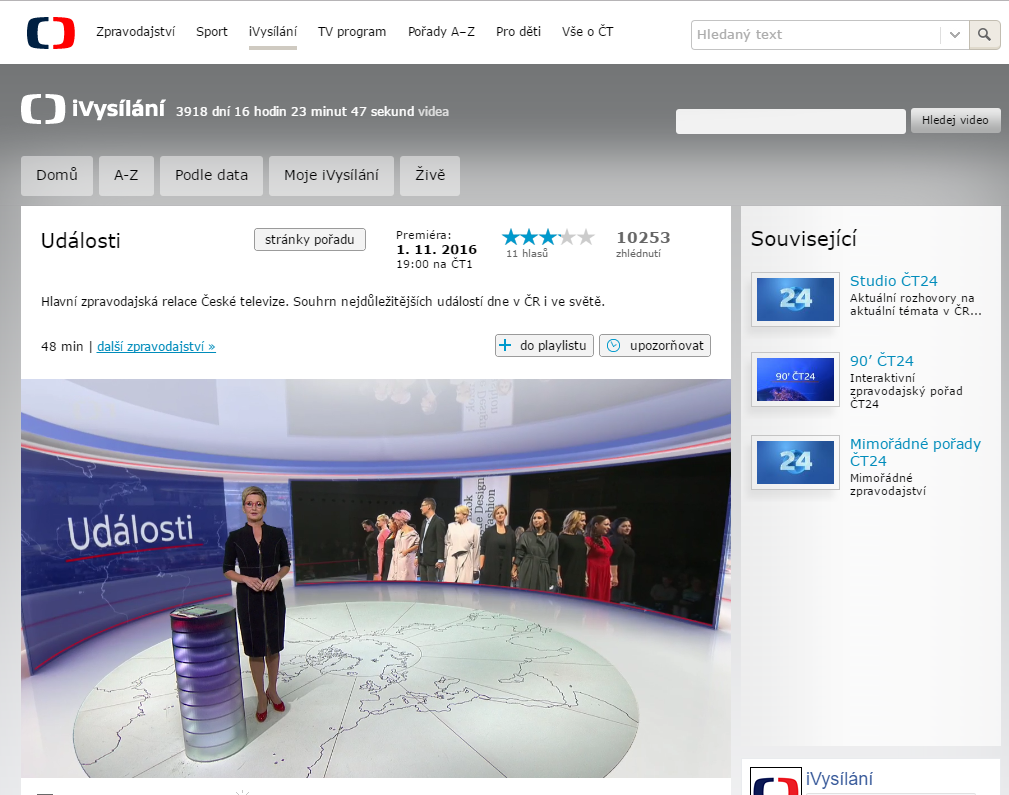Click the ČT logo in sidebar widget
The width and height of the screenshot is (1009, 795).
point(775,781)
